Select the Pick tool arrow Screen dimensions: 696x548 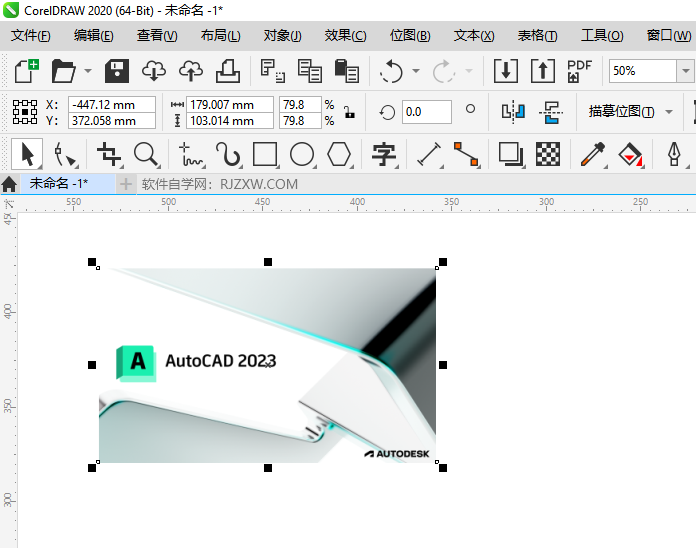coord(27,154)
